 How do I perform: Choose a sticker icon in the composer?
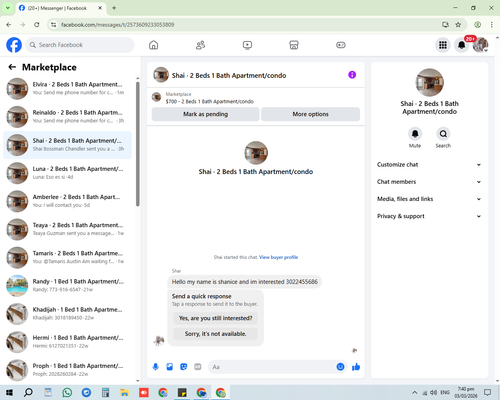[184, 367]
